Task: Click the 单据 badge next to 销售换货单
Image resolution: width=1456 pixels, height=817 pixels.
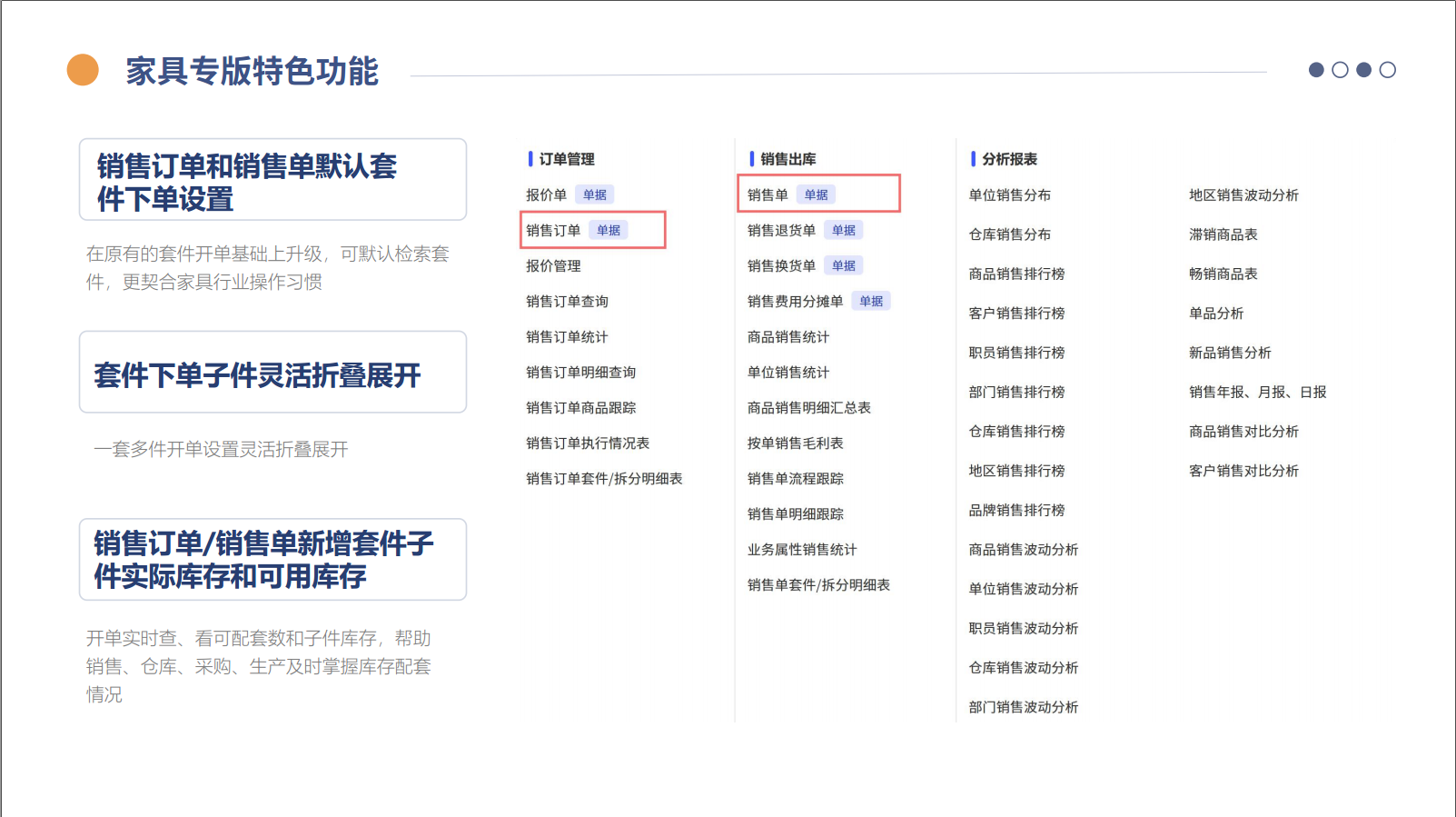Action: pos(843,265)
